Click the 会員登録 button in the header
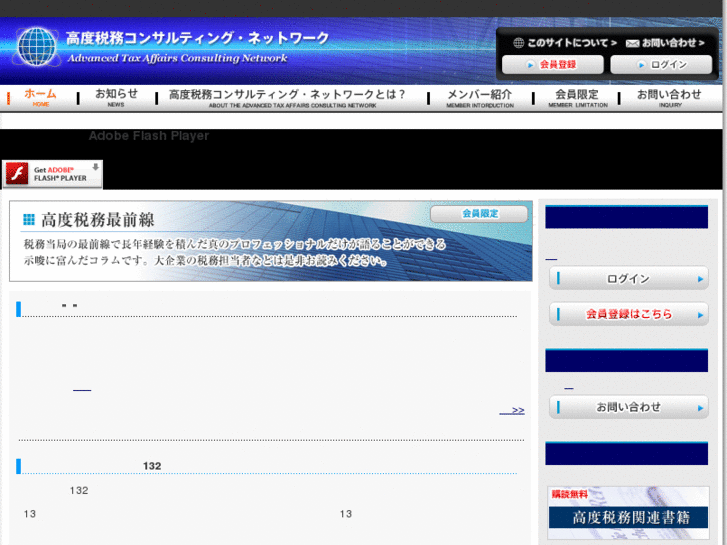This screenshot has width=727, height=545. [553, 64]
